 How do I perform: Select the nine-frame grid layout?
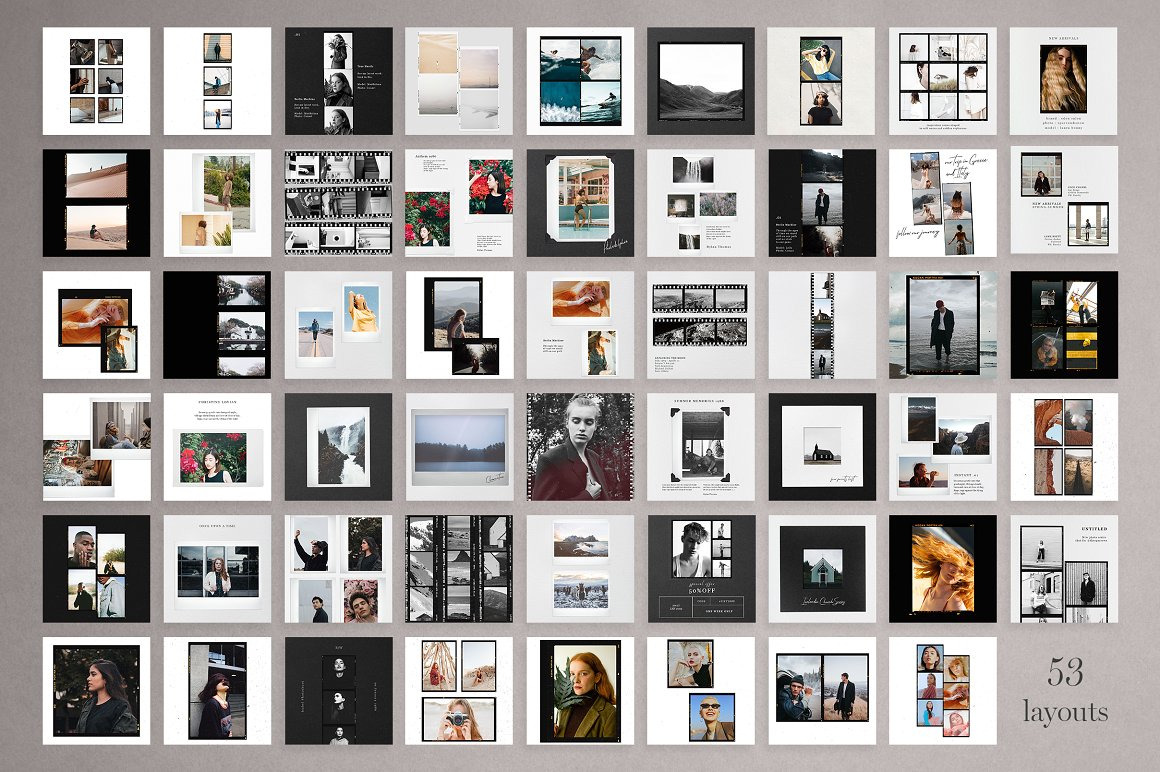(942, 81)
